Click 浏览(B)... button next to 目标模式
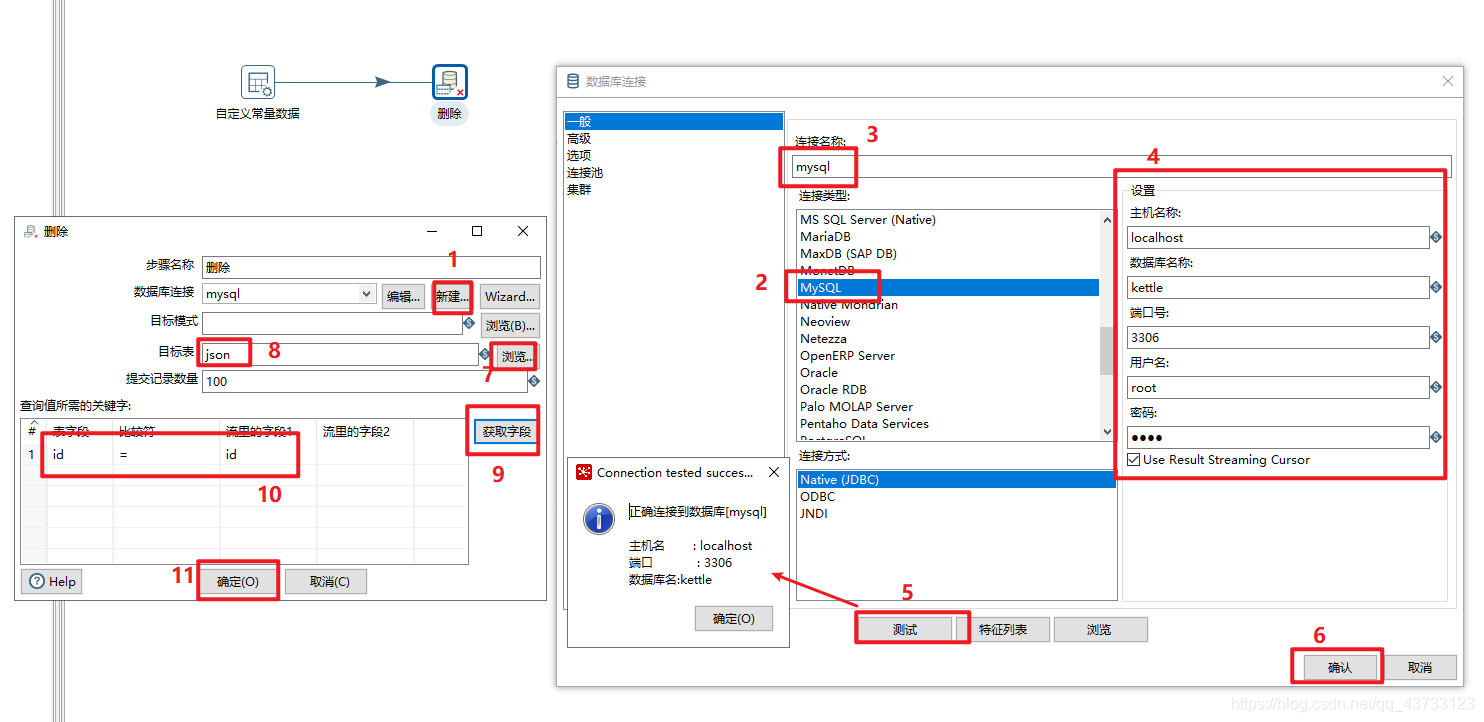1484x722 pixels. pyautogui.click(x=510, y=325)
